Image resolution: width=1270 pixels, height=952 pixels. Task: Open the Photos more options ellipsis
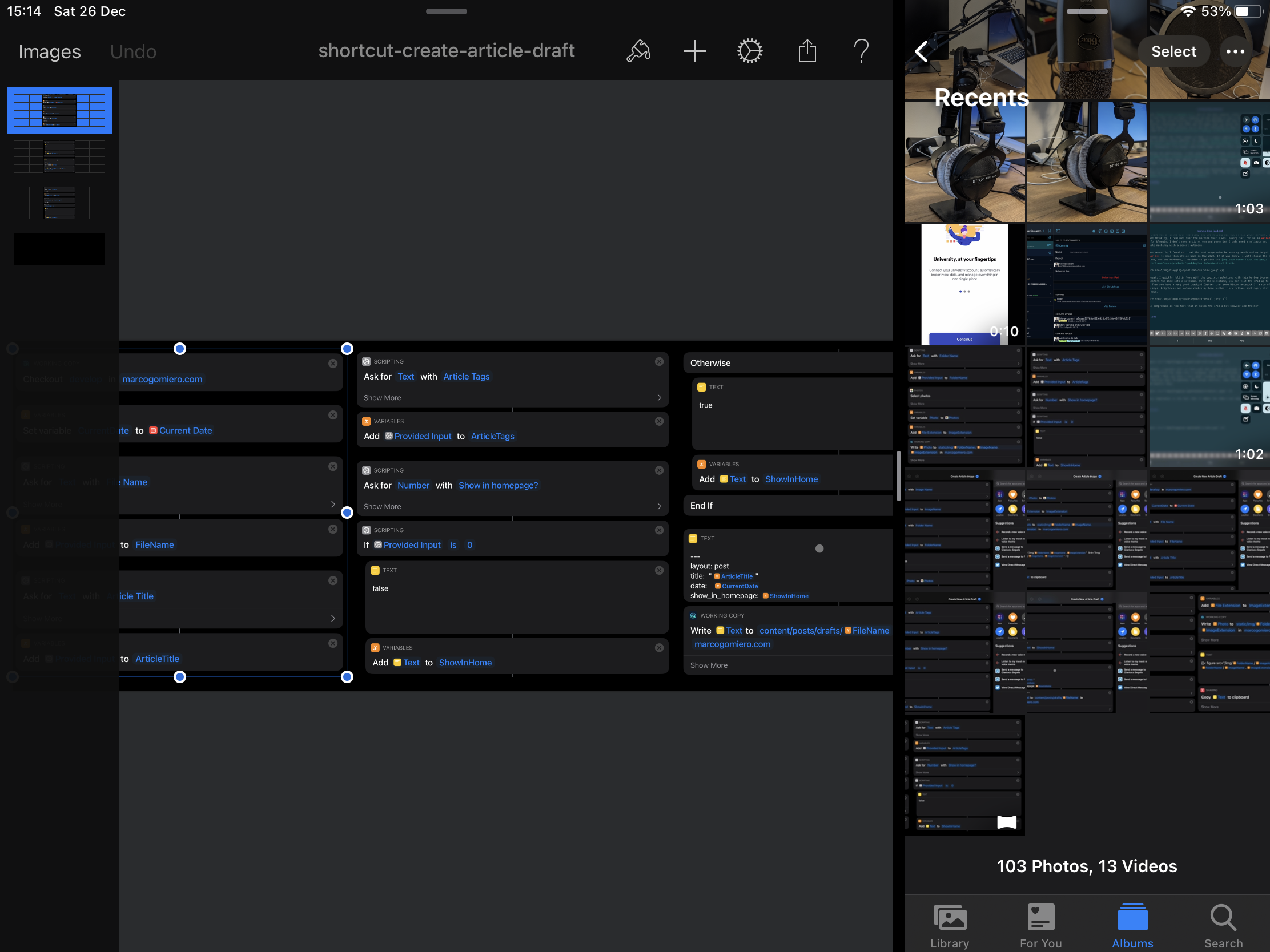click(1236, 51)
